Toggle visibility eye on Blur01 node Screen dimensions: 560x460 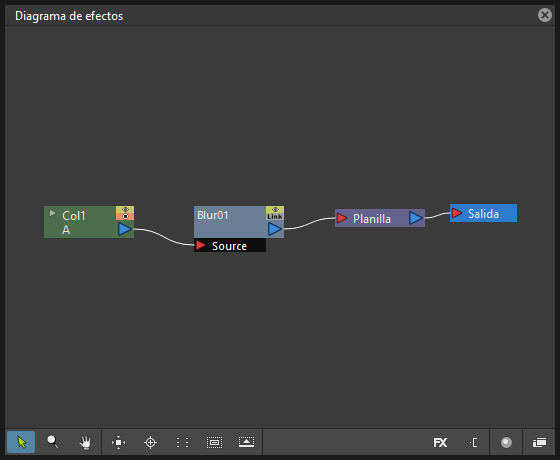pyautogui.click(x=275, y=209)
